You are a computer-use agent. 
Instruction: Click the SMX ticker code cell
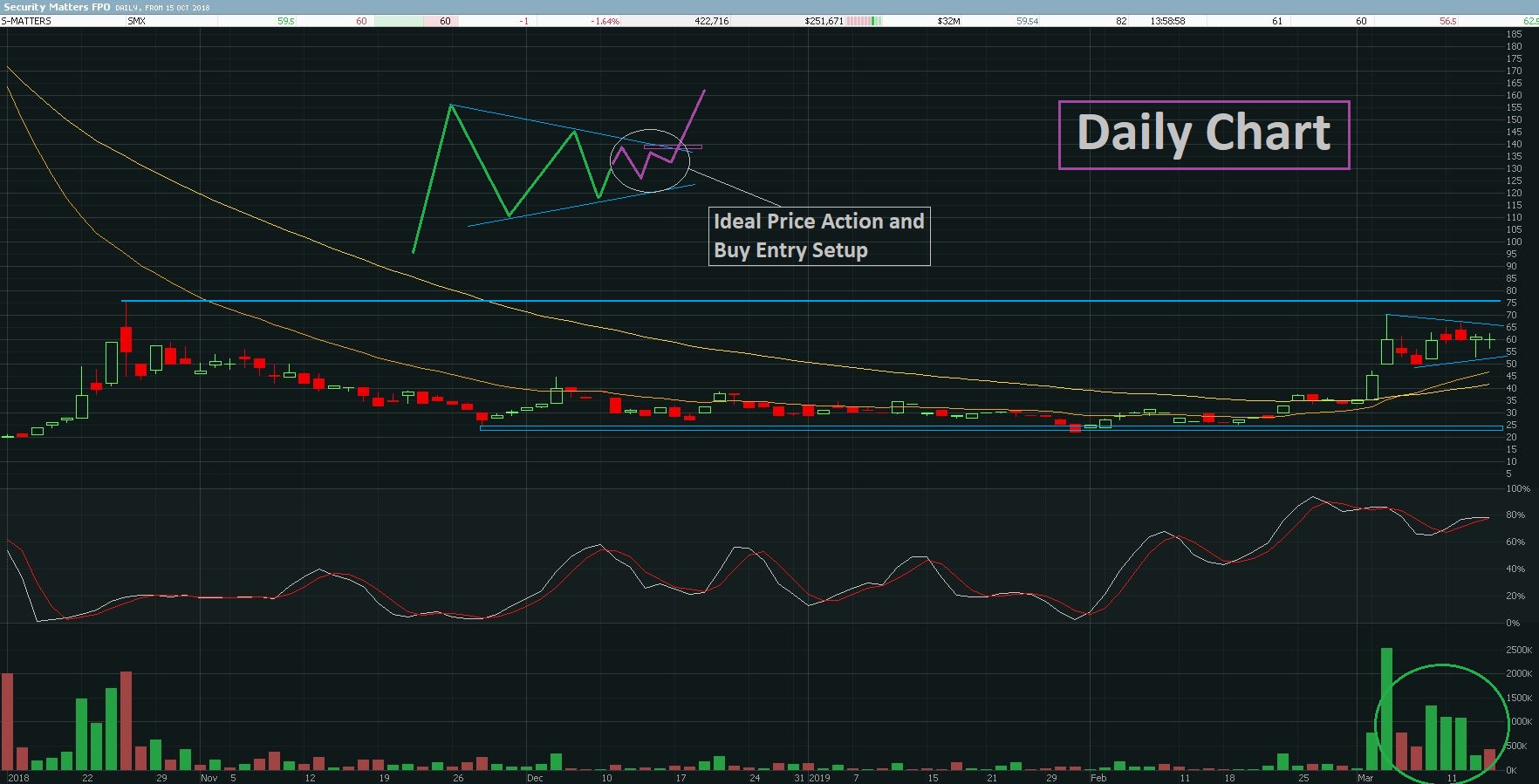(x=136, y=21)
